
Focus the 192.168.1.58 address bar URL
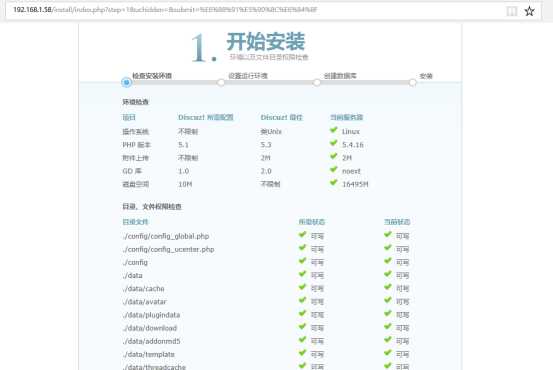coord(165,10)
